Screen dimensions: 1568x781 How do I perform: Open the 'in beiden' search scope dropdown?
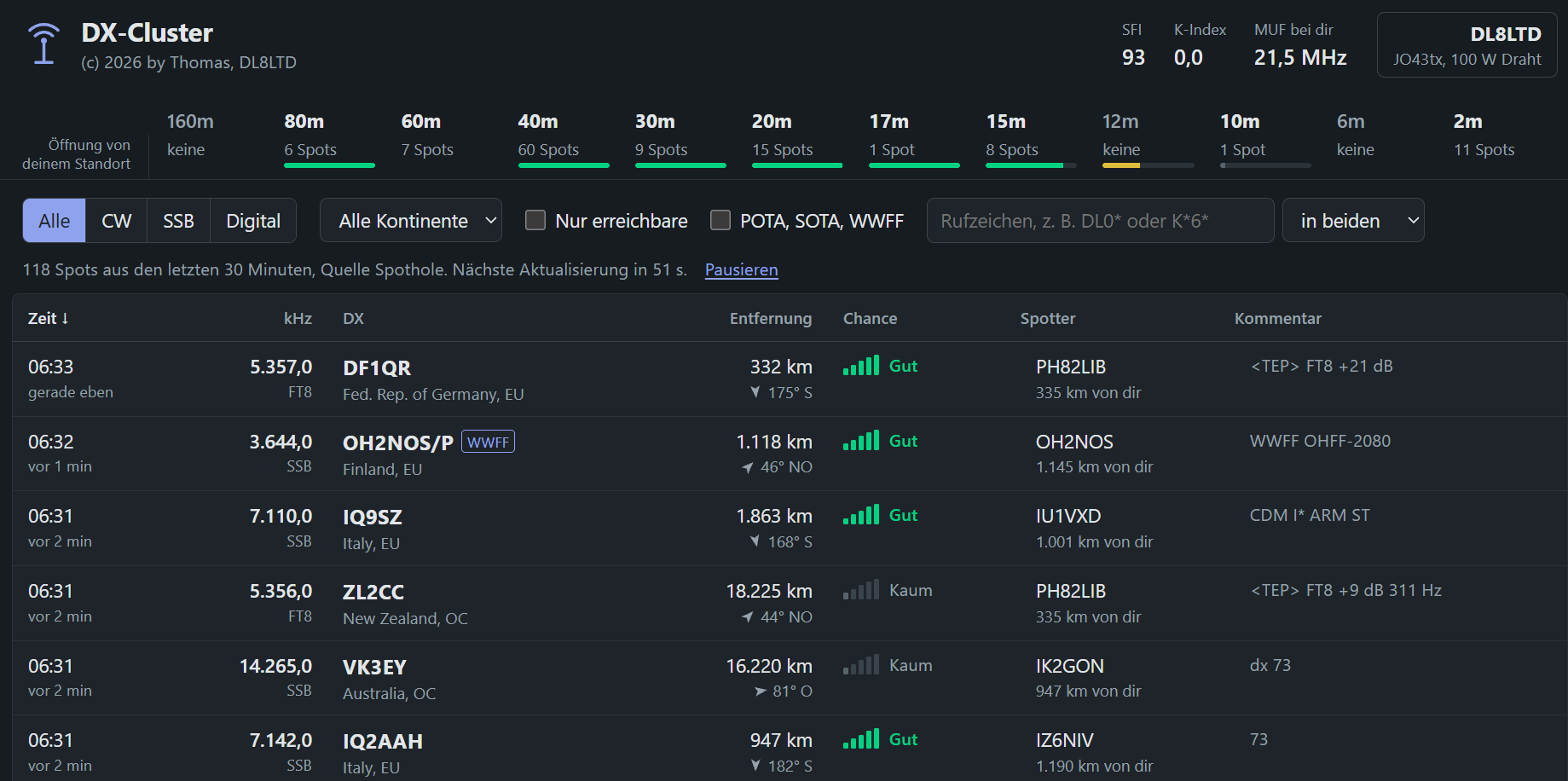[x=1353, y=221]
